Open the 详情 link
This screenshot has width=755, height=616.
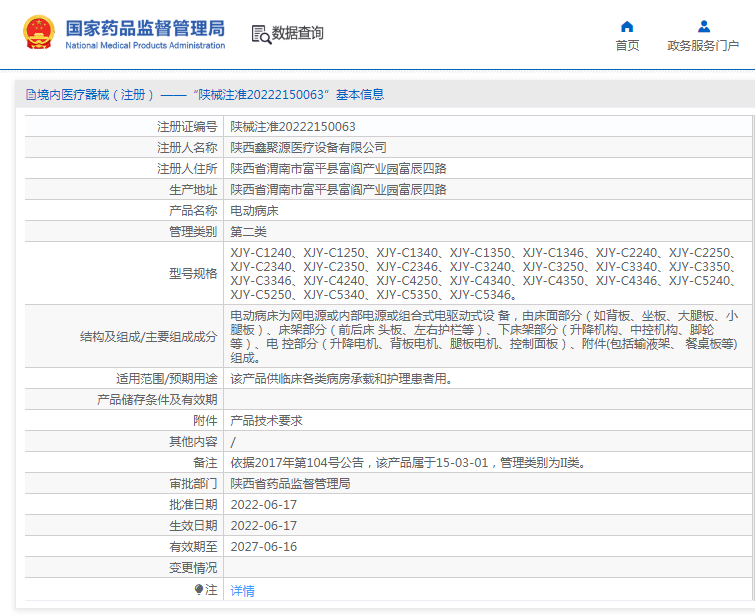click(x=242, y=590)
